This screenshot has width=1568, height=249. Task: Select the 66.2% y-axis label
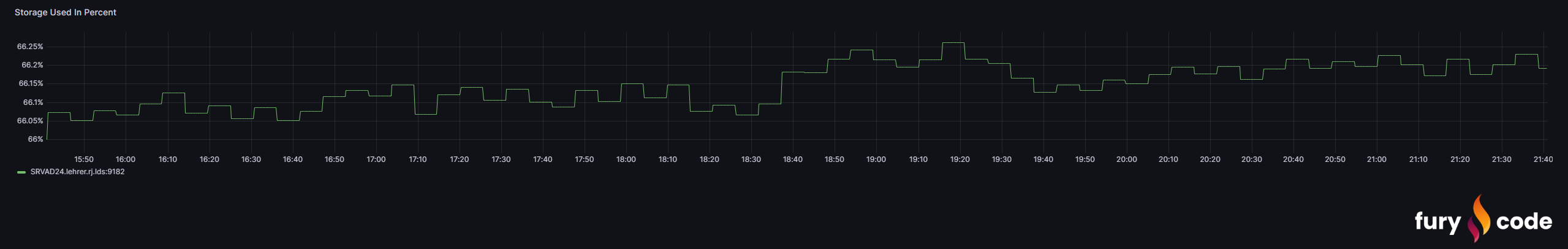point(32,65)
